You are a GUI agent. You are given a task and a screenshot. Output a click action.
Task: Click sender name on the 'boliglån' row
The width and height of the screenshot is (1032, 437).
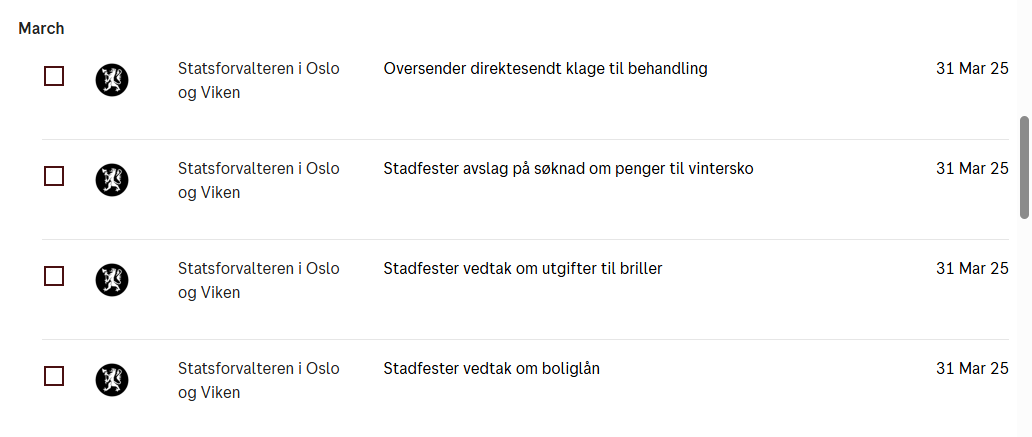pos(258,380)
